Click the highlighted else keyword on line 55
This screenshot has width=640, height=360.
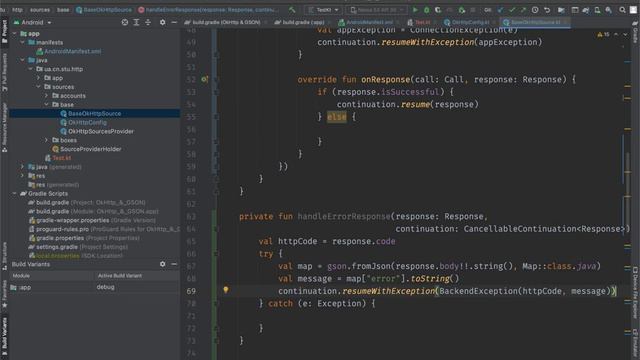(x=337, y=117)
